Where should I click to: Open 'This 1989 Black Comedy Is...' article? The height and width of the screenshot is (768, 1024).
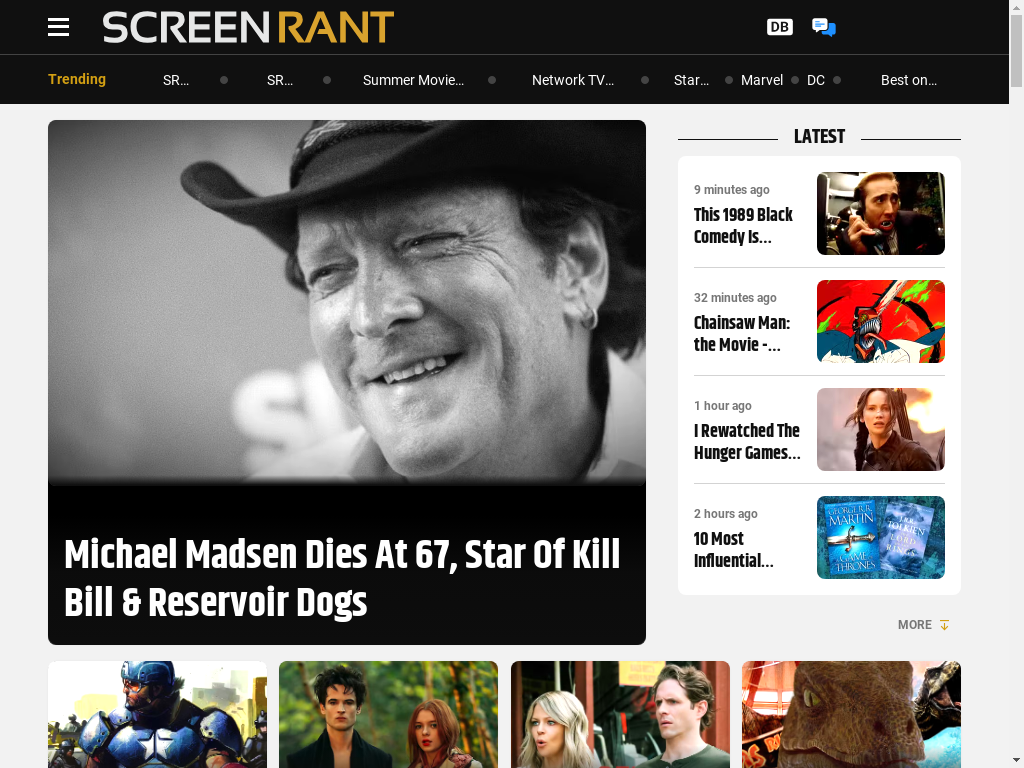[743, 225]
